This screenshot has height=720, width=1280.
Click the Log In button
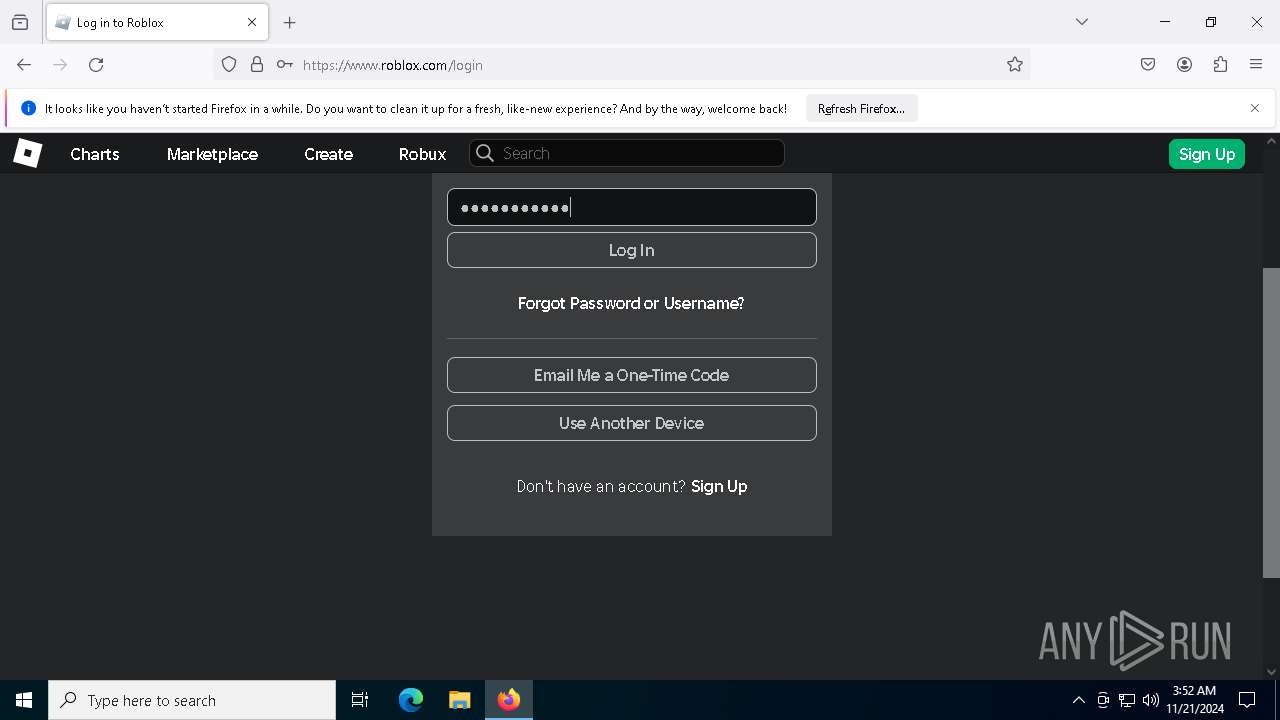click(x=631, y=250)
